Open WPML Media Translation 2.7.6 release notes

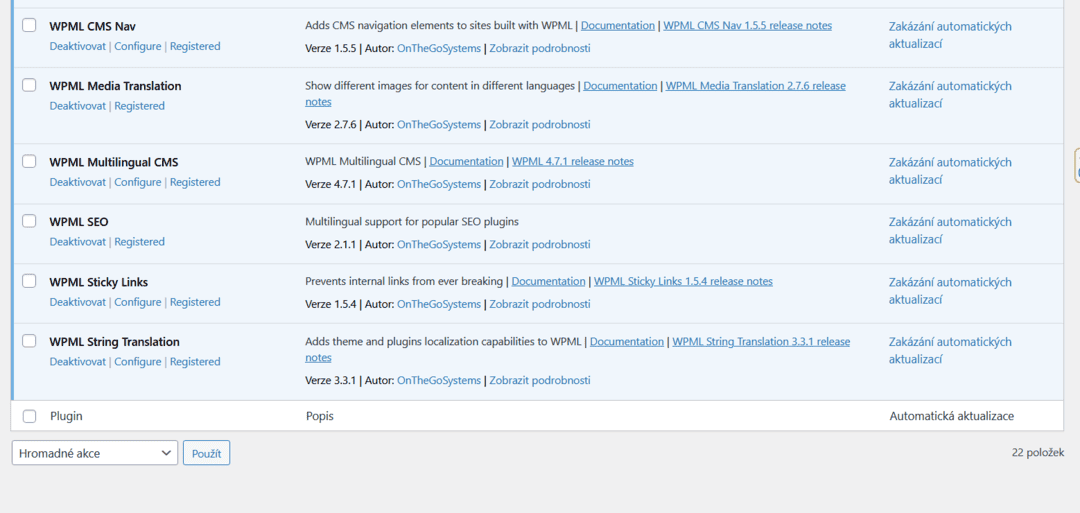point(756,86)
